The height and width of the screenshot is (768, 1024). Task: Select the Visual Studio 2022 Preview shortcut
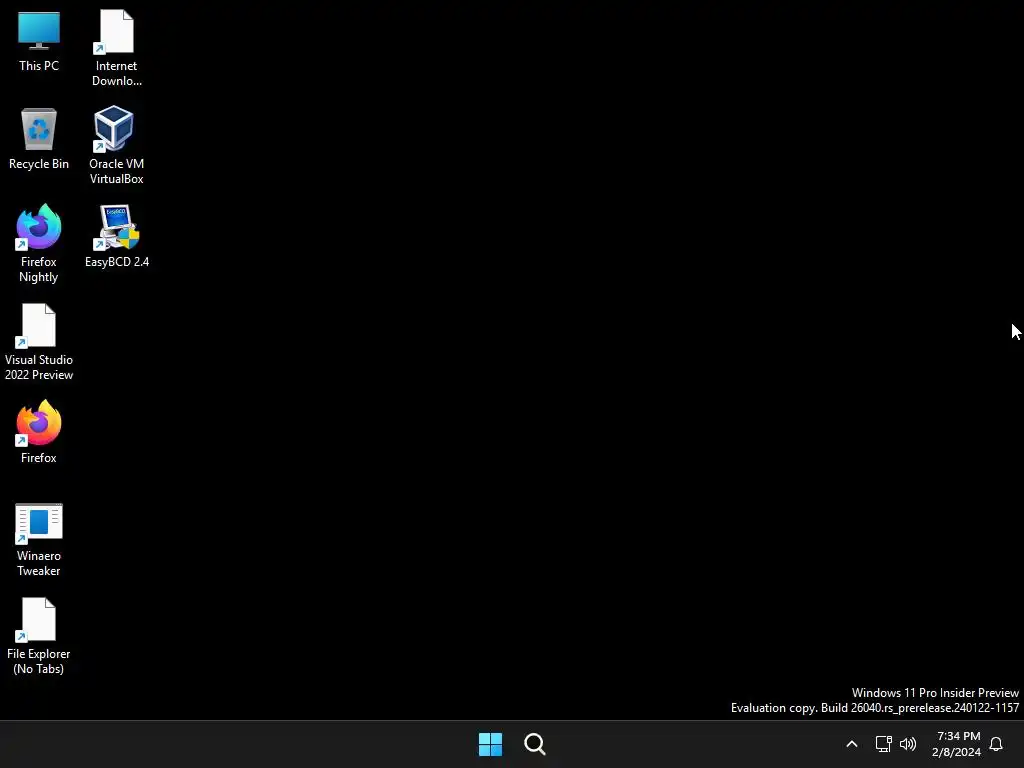pos(39,325)
